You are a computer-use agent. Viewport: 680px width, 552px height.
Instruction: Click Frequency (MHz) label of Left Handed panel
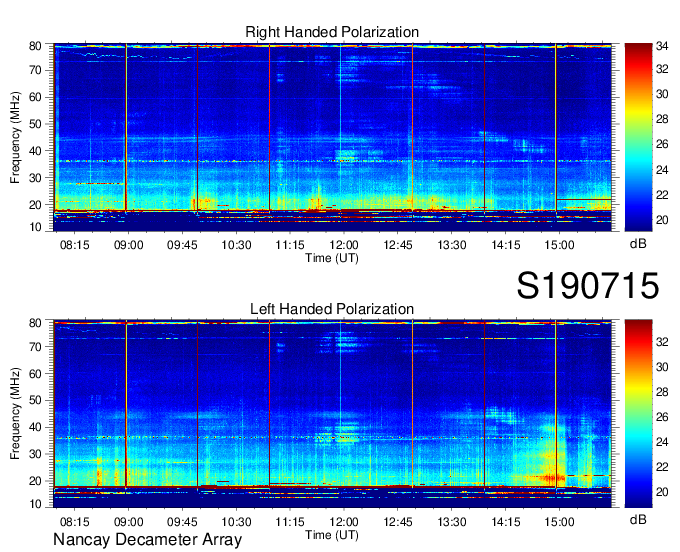(15, 414)
